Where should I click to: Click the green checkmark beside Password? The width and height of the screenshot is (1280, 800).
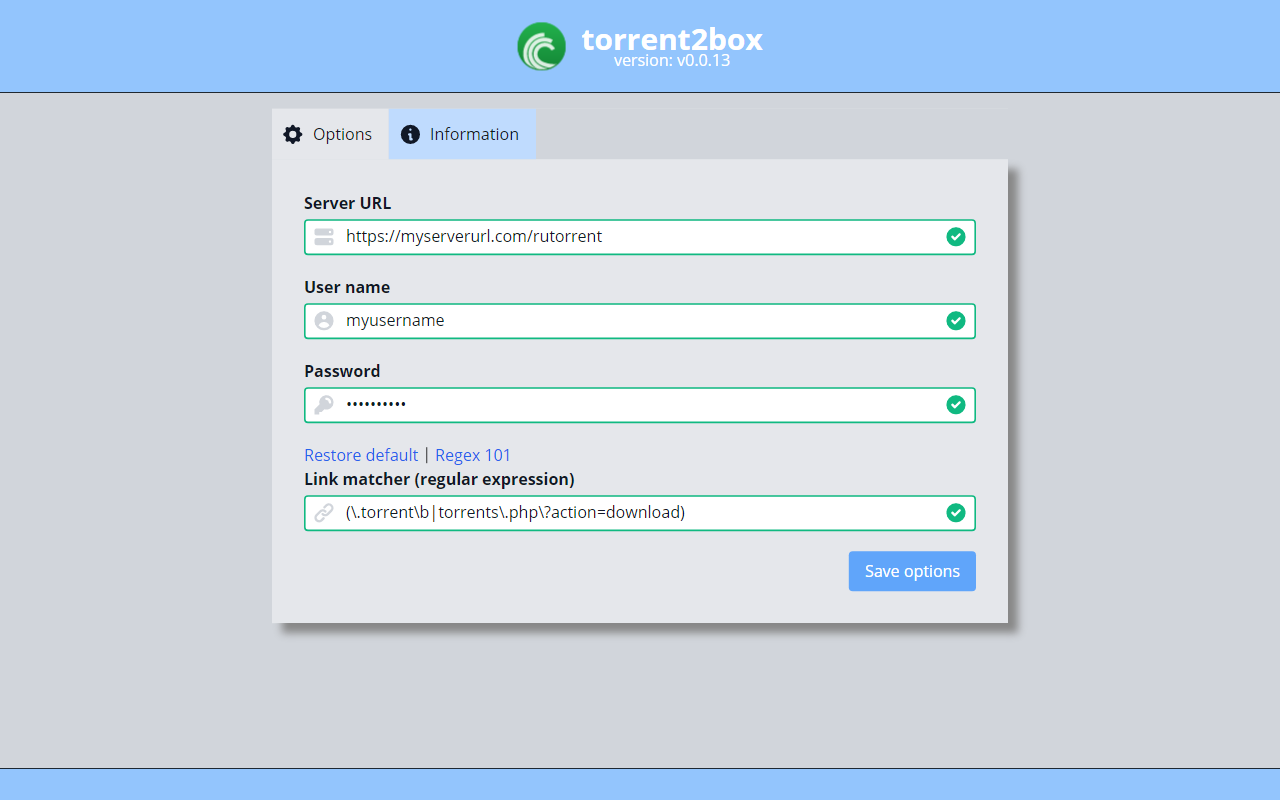coord(956,405)
